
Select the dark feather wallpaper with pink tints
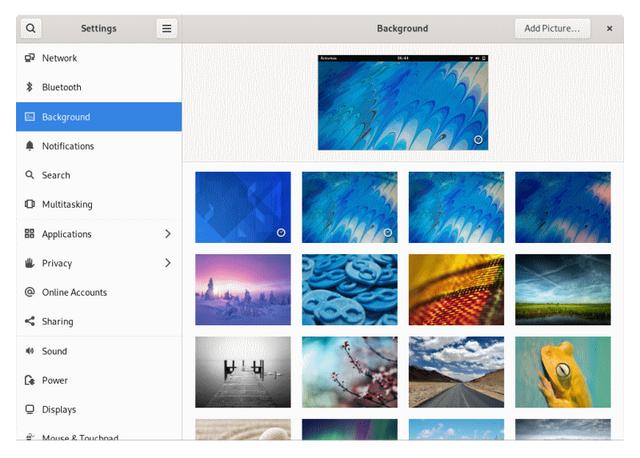pyautogui.click(x=563, y=207)
